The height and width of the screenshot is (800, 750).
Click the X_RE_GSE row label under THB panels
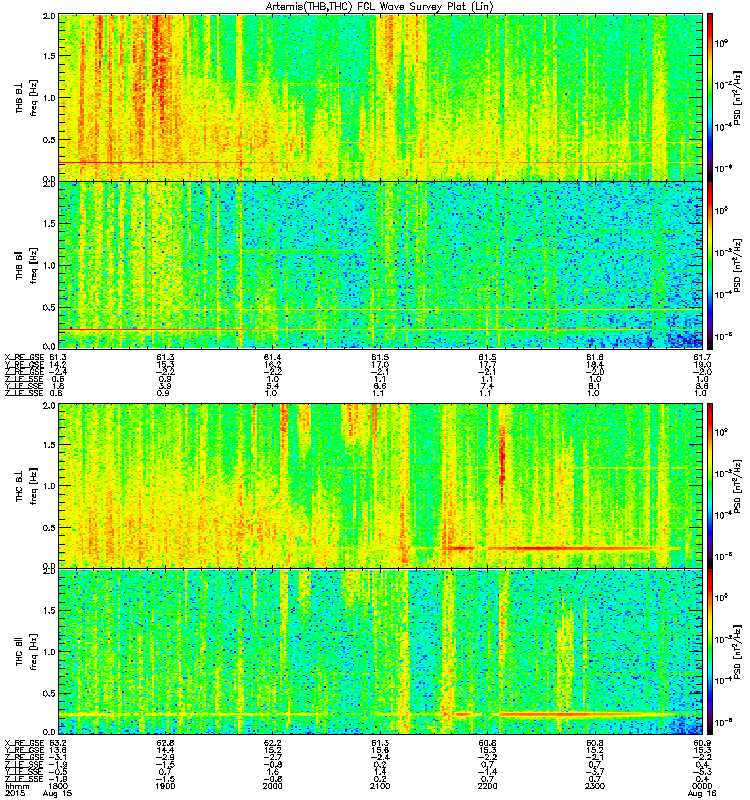point(24,357)
